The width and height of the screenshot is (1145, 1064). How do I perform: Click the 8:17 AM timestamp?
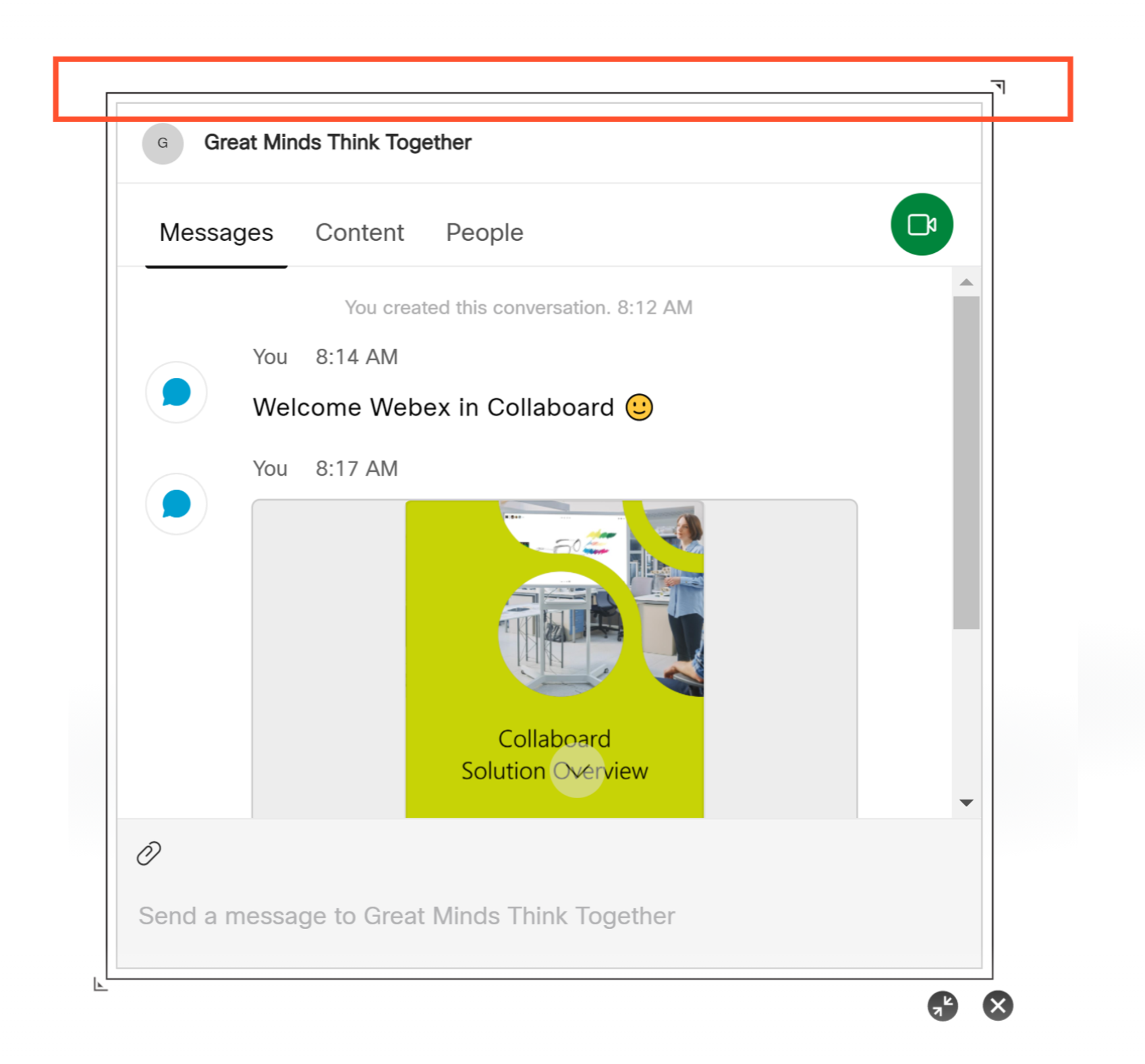(x=357, y=468)
